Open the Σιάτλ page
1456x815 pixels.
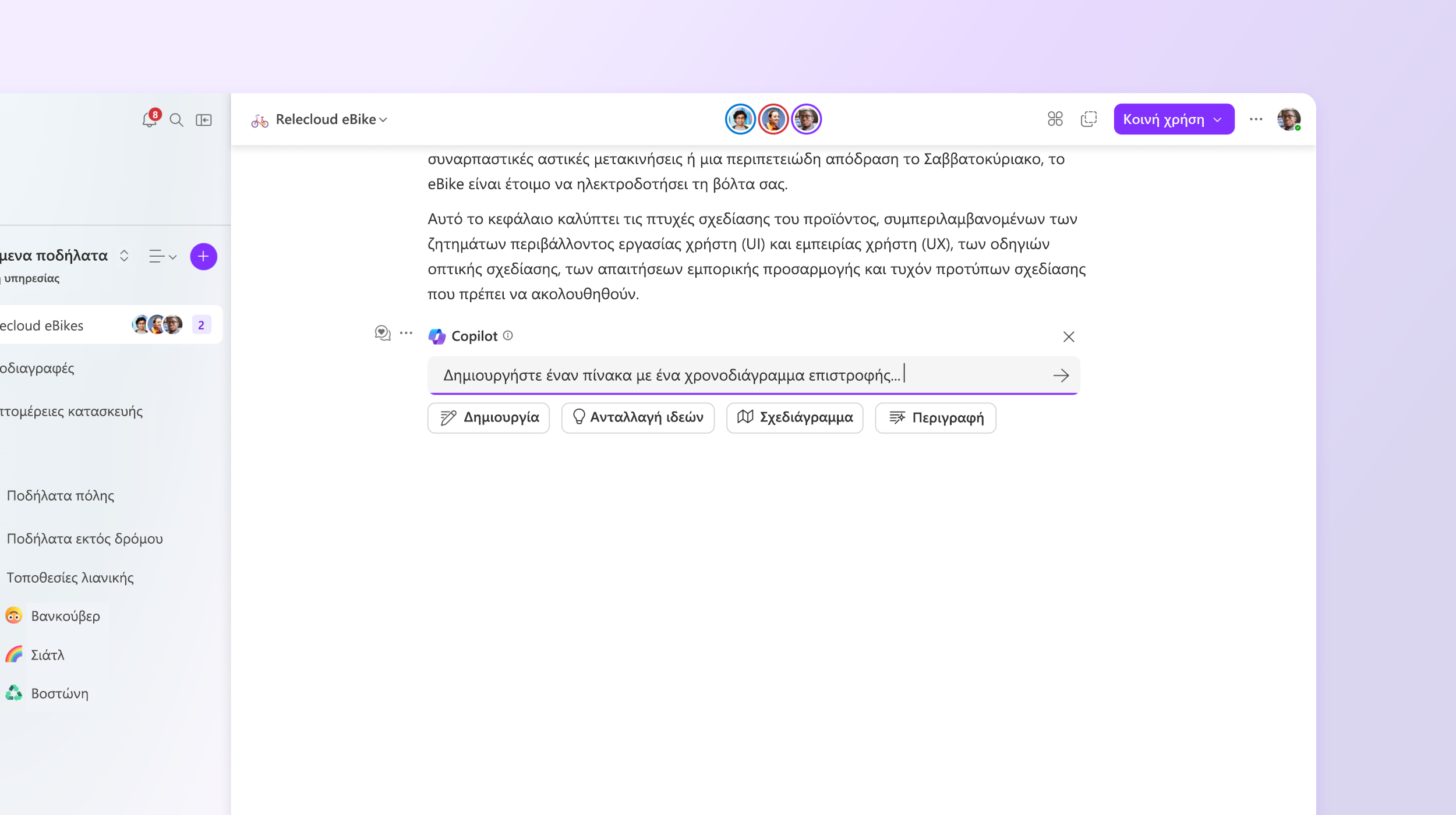48,655
